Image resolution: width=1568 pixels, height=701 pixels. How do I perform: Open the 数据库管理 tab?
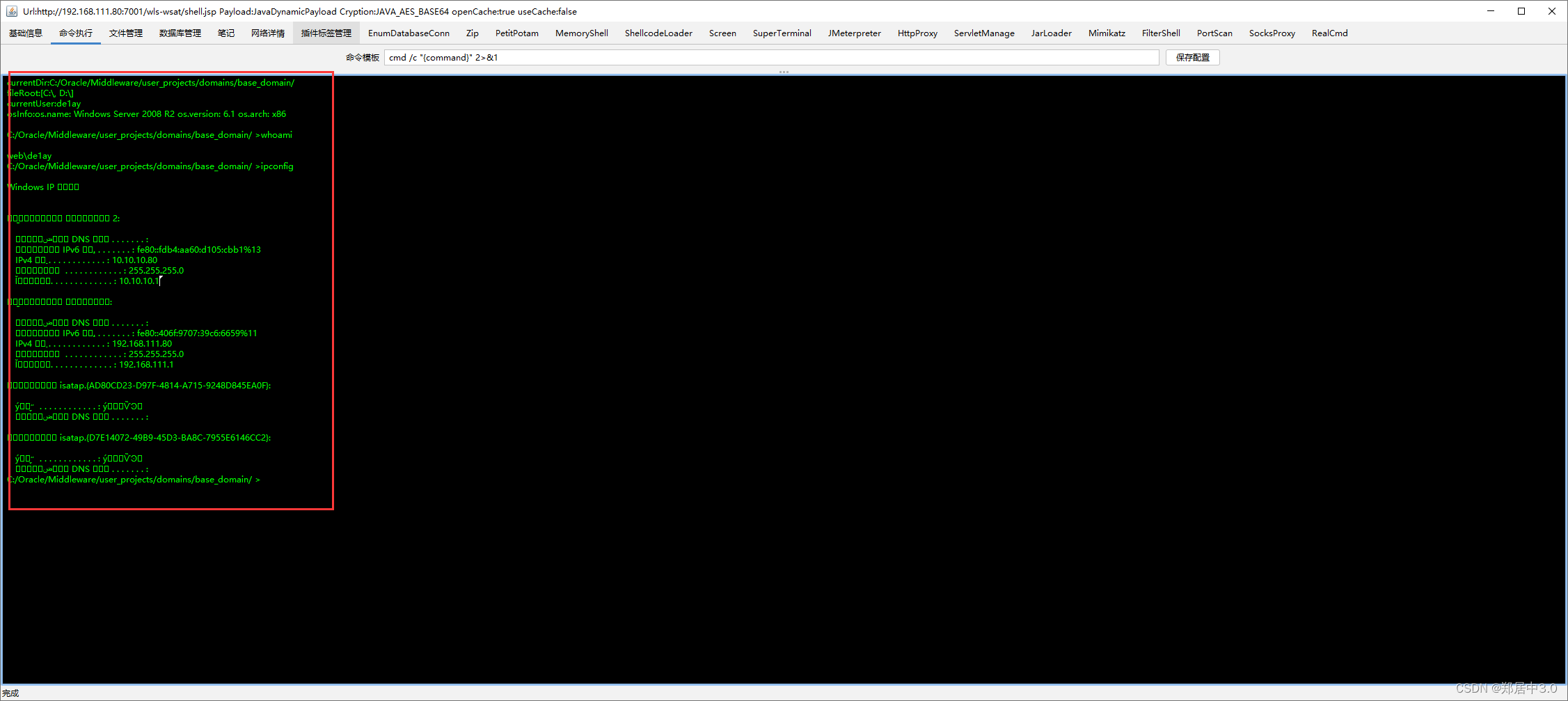[180, 33]
